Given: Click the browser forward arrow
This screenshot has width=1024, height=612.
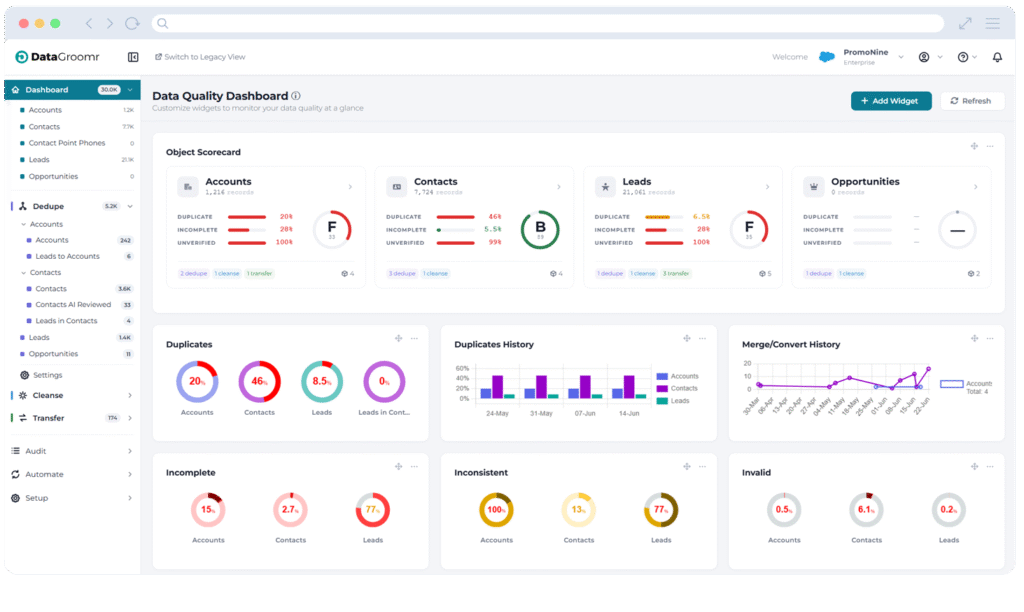Looking at the screenshot, I should [x=110, y=24].
